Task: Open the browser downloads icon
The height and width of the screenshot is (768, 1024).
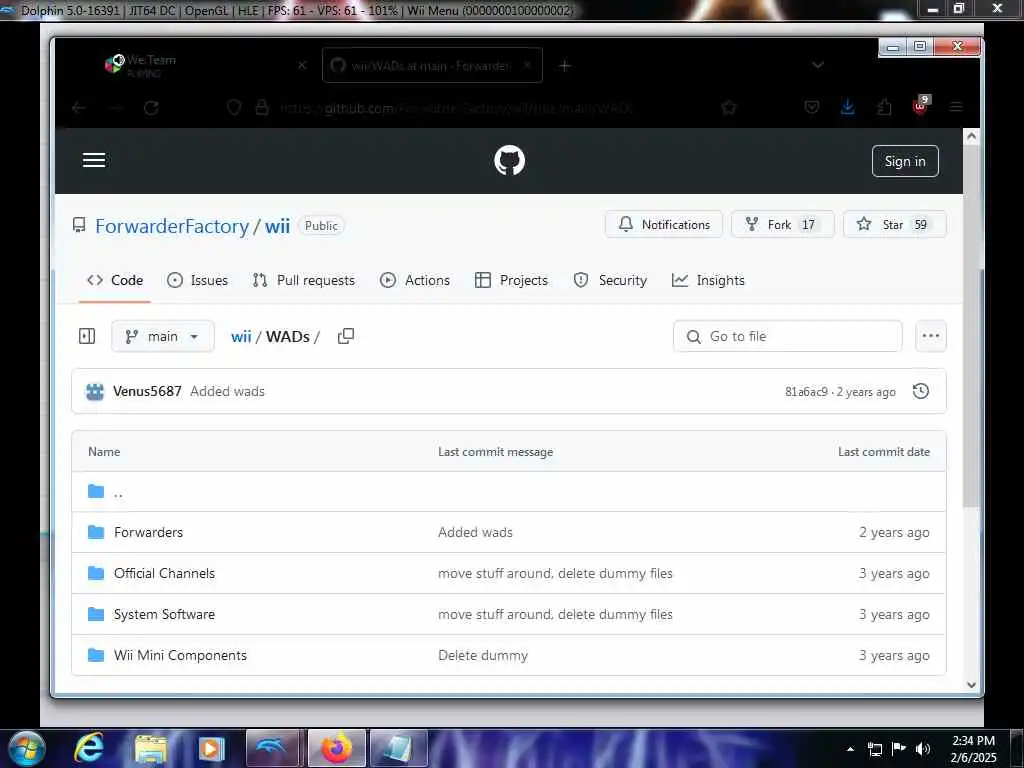Action: 848,107
